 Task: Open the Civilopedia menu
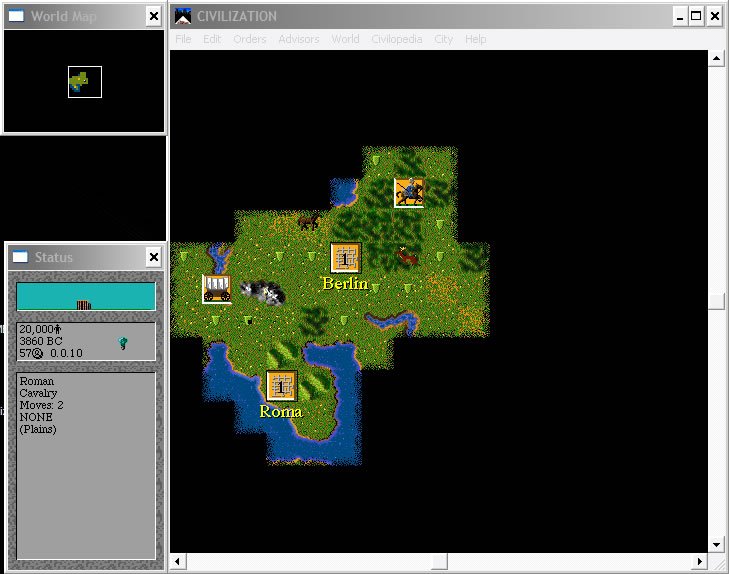tap(397, 39)
